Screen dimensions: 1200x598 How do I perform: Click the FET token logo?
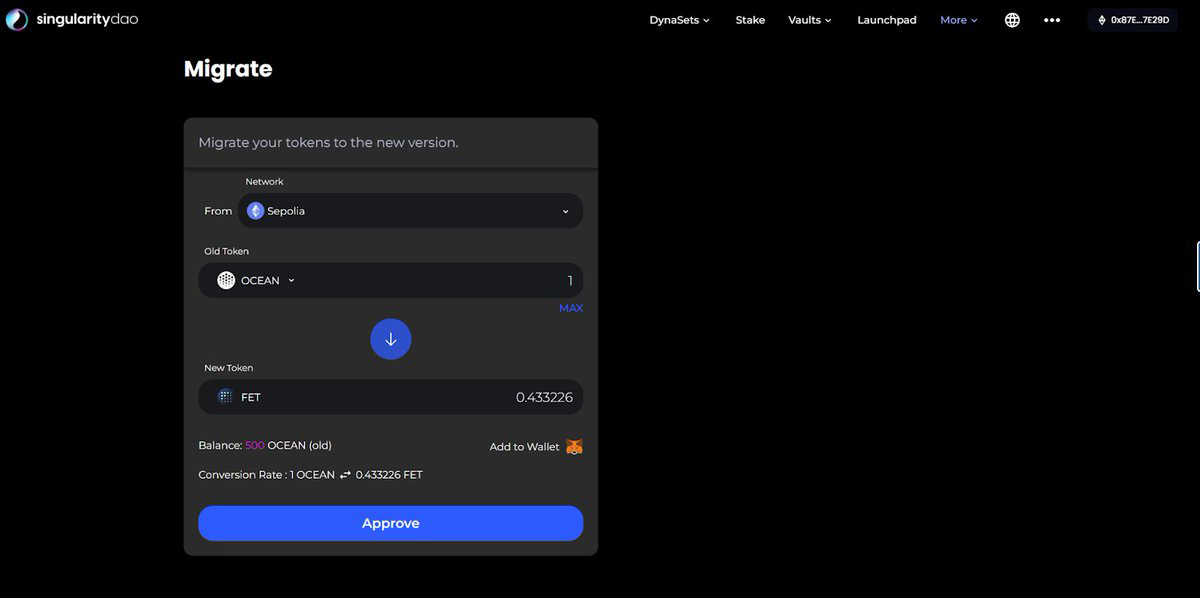226,397
